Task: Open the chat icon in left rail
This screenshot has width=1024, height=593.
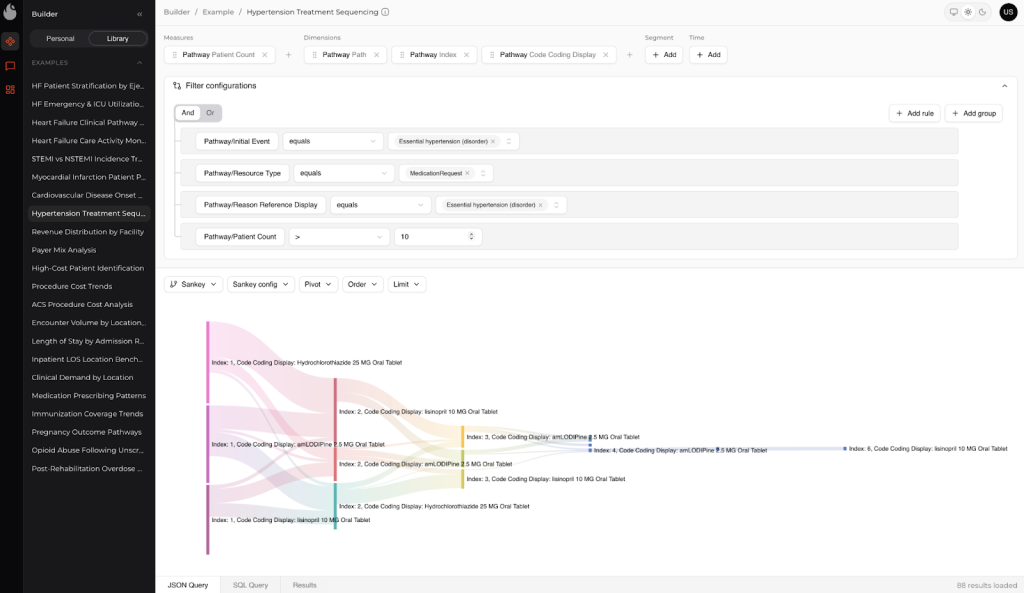Action: 10,66
